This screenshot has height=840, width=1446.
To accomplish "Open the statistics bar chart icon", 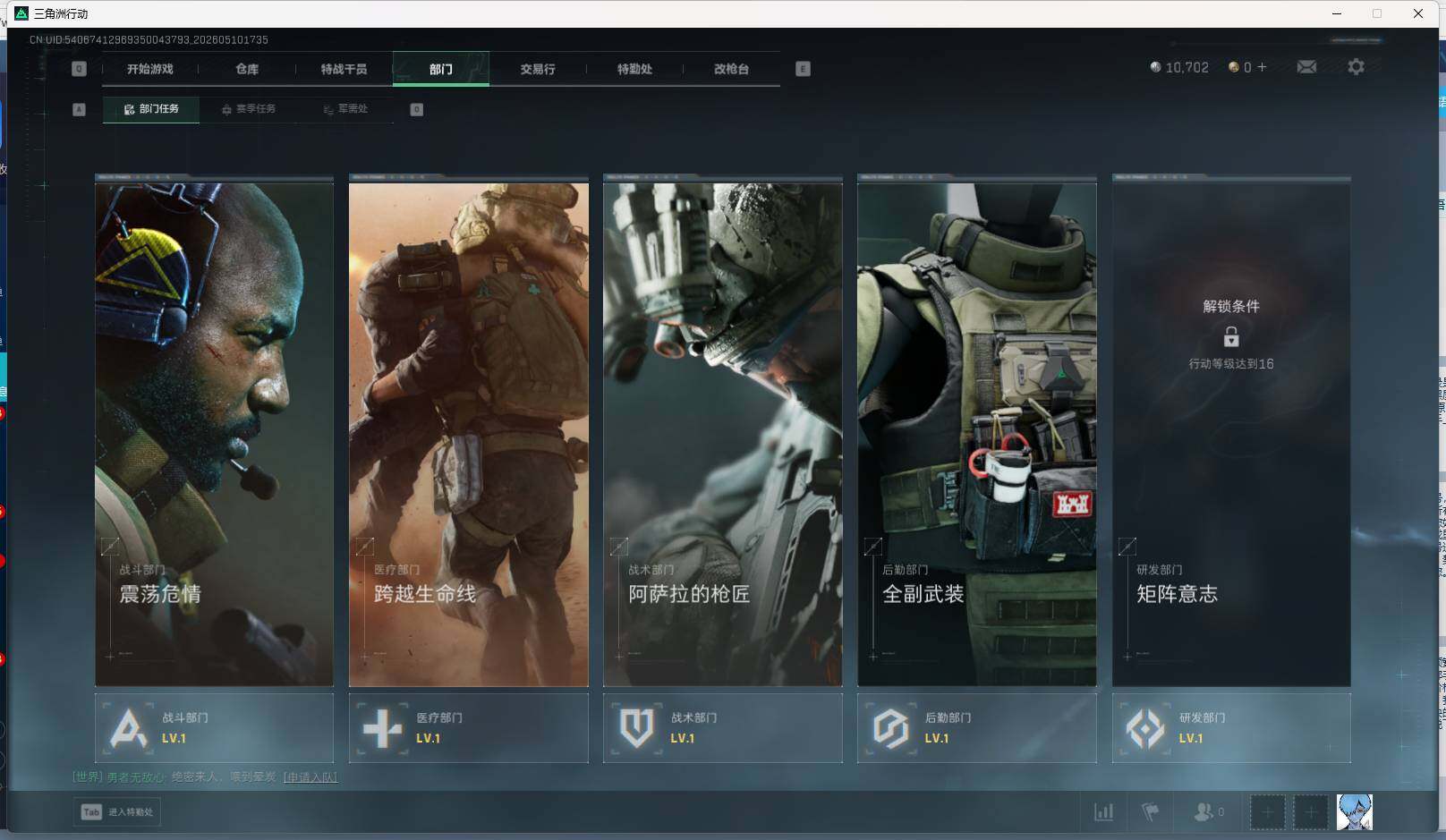I will pyautogui.click(x=1104, y=812).
